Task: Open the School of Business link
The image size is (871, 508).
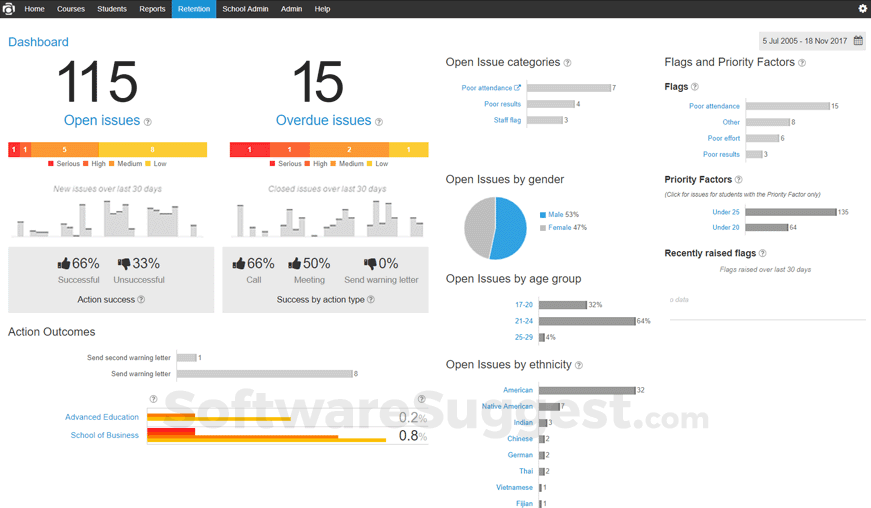Action: (104, 435)
